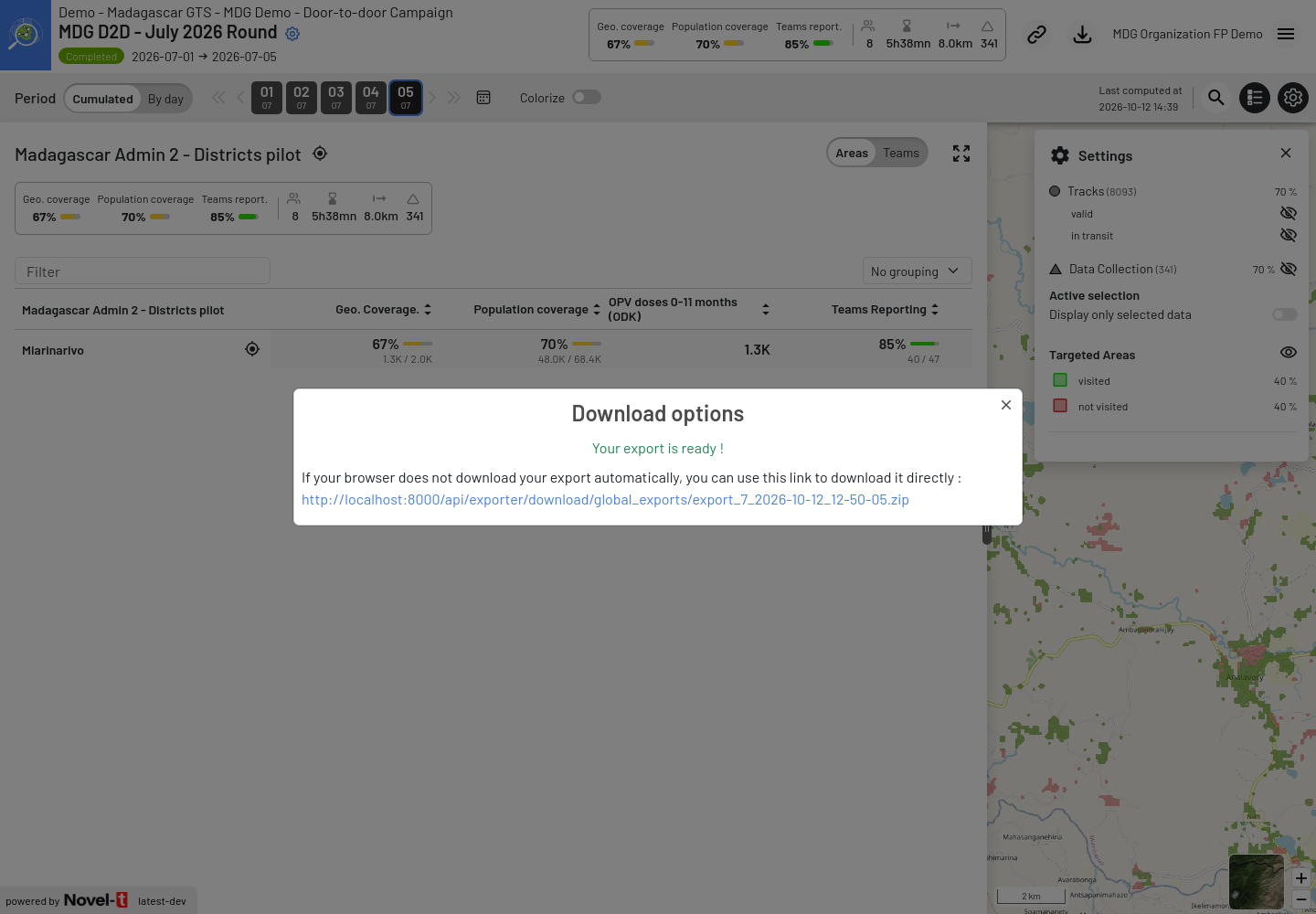The height and width of the screenshot is (914, 1316).
Task: Open the export zip download link
Action: (x=605, y=500)
